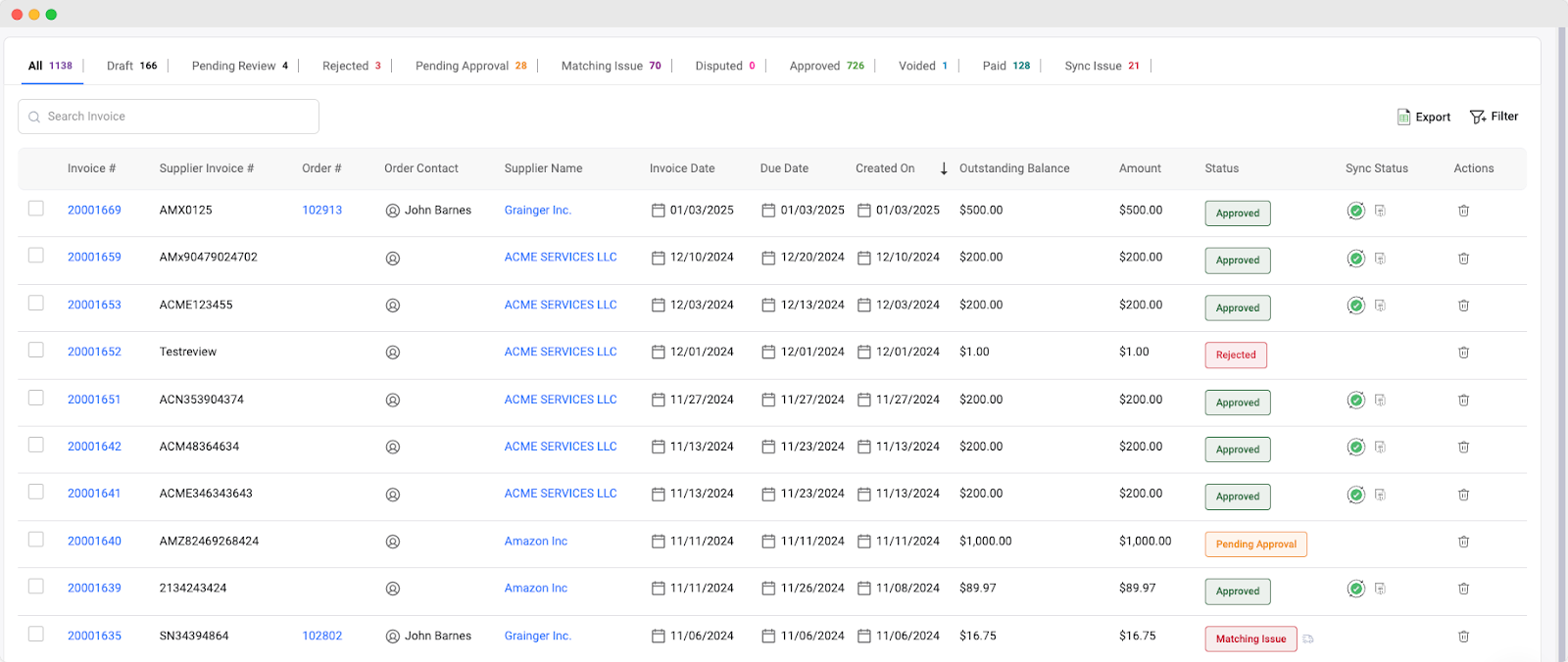The height and width of the screenshot is (662, 1568).
Task: Switch to the Pending Approval tab
Action: (470, 66)
